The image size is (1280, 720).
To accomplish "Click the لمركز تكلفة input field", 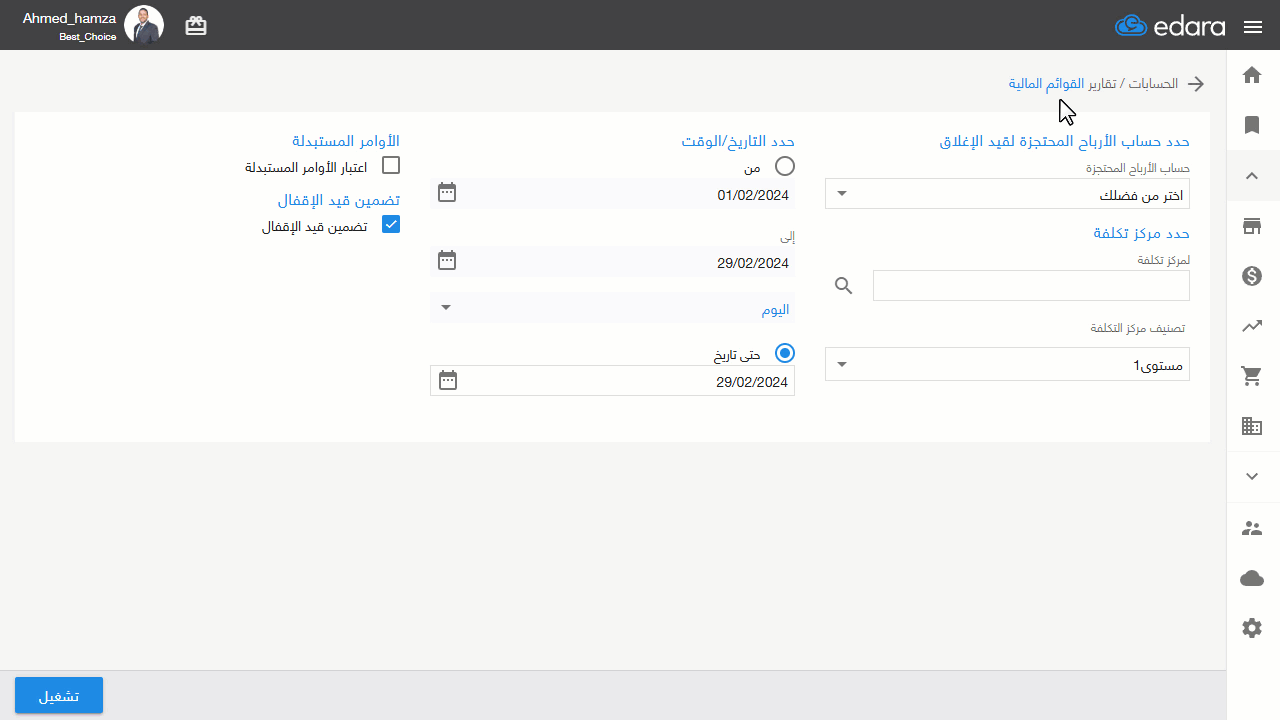I will tap(1031, 285).
